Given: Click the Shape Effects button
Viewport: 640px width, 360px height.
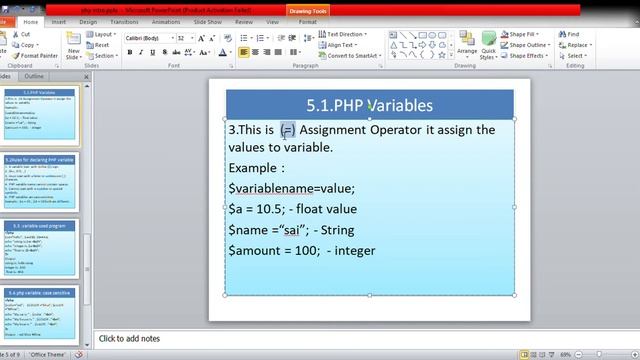Looking at the screenshot, I should 524,56.
